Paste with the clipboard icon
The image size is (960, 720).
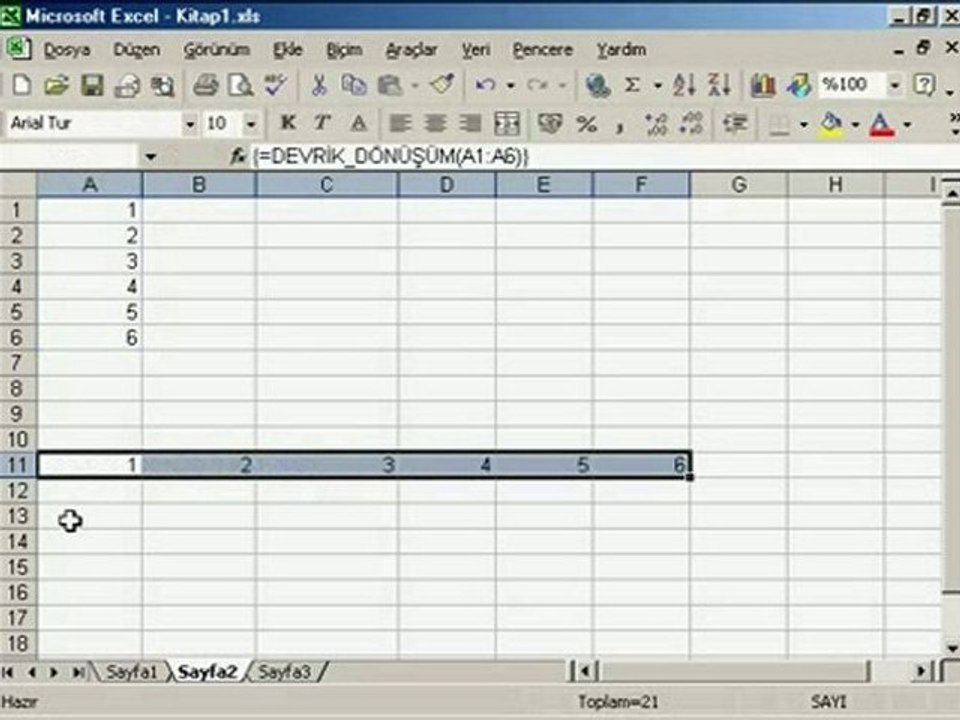pos(389,85)
